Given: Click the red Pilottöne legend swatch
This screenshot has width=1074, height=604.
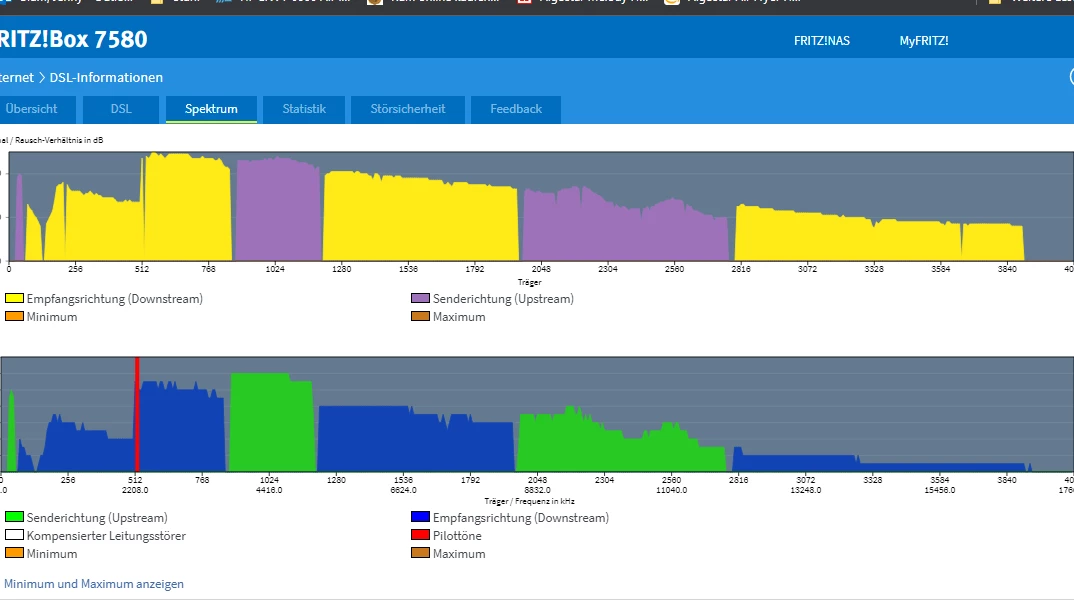Looking at the screenshot, I should coord(421,535).
